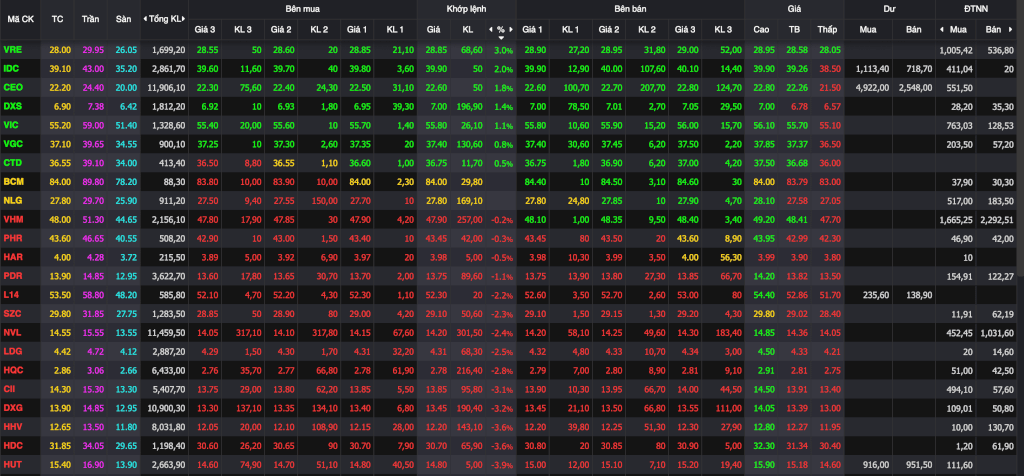Screen dimensions: 1024x476
Task: Click the left arrow beside Tổng KL header
Action: pyautogui.click(x=145, y=19)
